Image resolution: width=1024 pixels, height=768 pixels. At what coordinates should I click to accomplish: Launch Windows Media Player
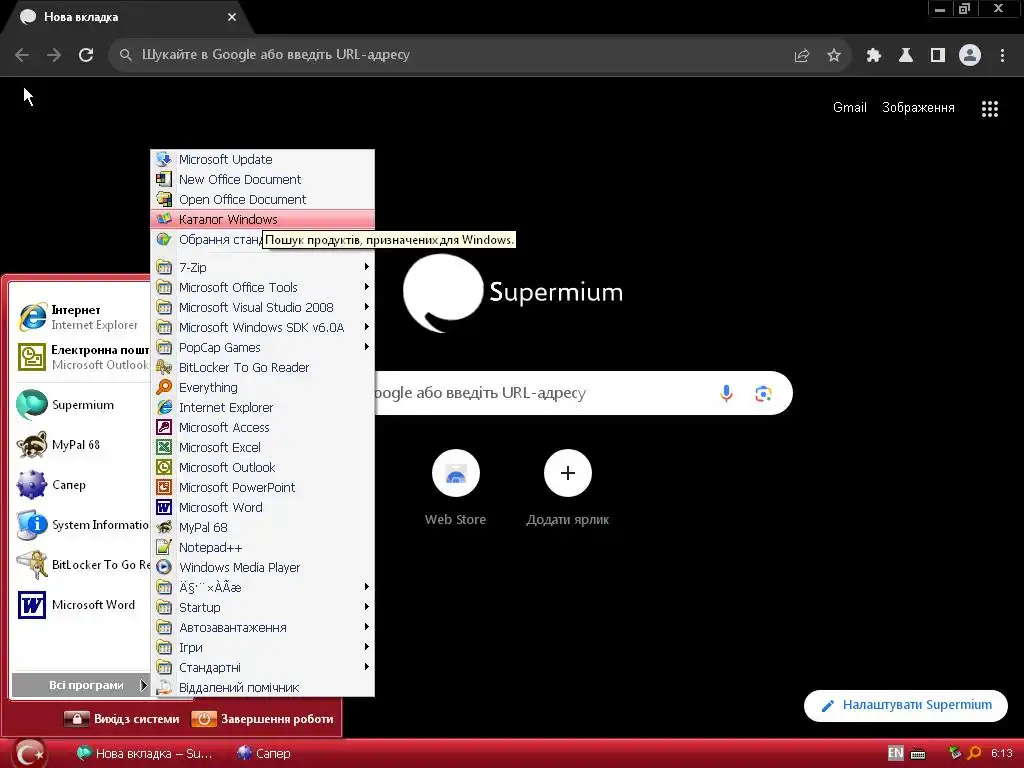pos(263,568)
